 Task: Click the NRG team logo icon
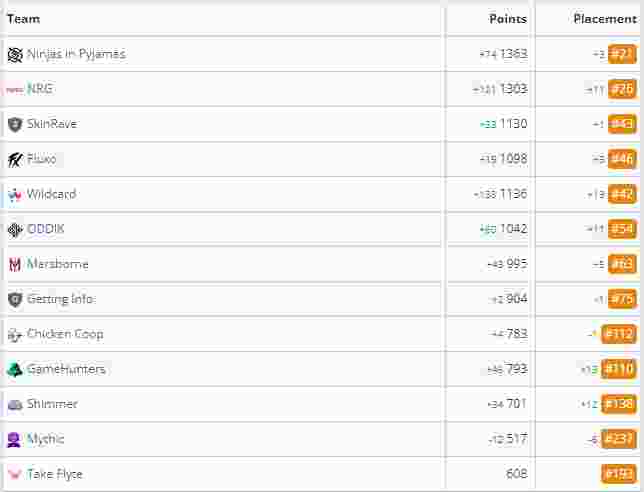point(15,90)
